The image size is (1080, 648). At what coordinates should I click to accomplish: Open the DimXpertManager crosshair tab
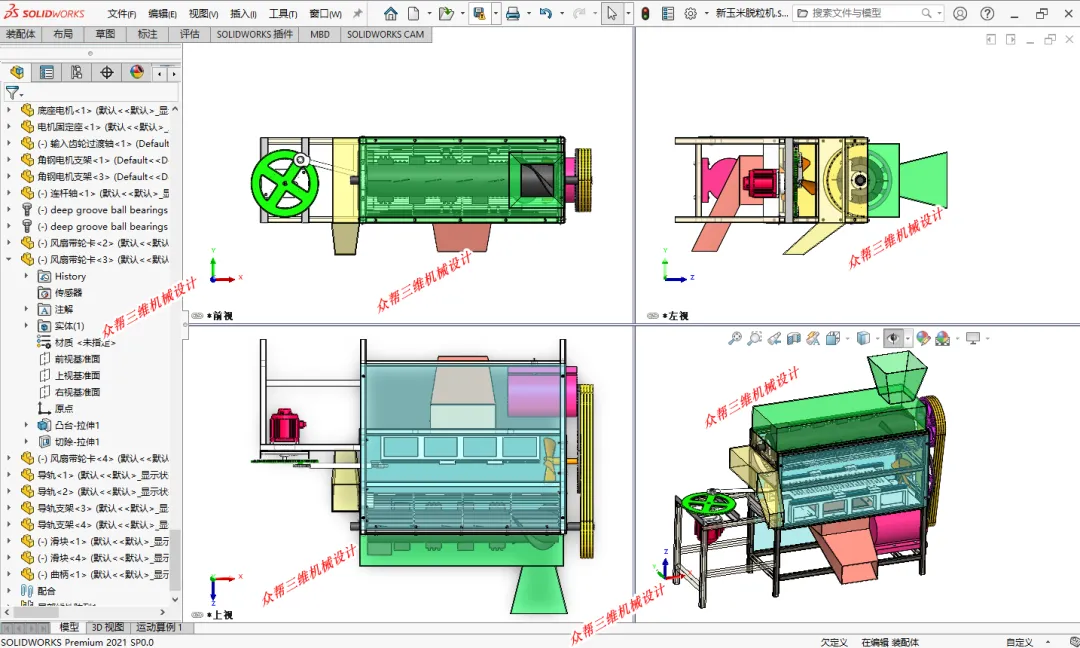[x=107, y=72]
